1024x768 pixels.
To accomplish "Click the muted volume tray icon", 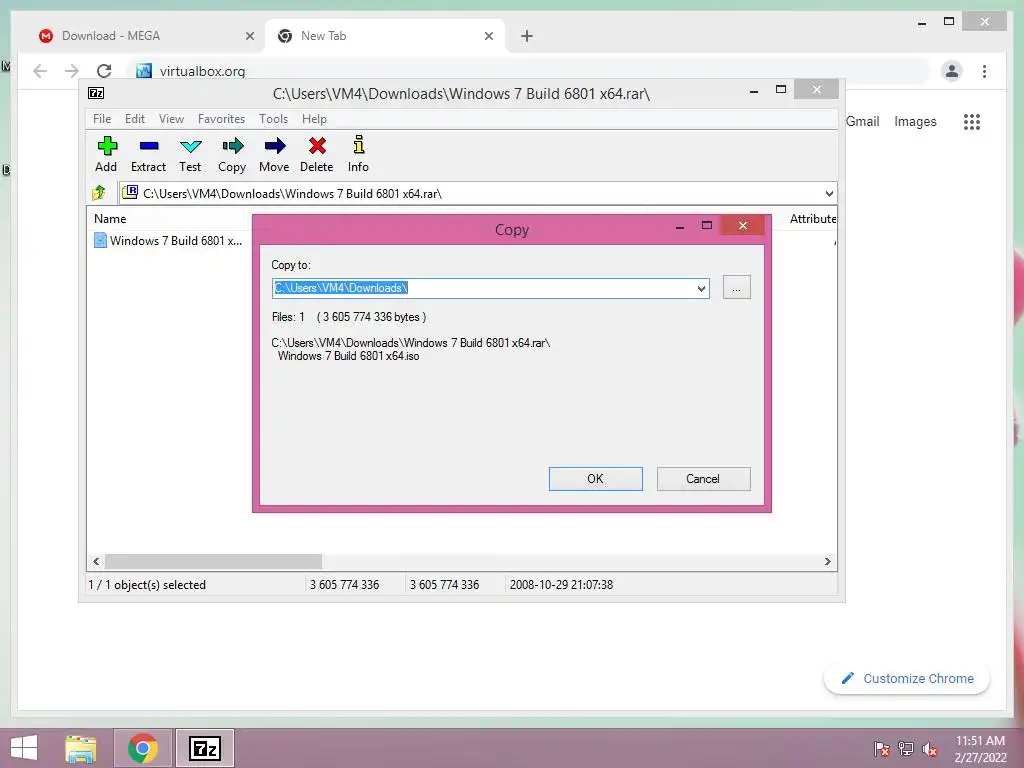I will (930, 749).
